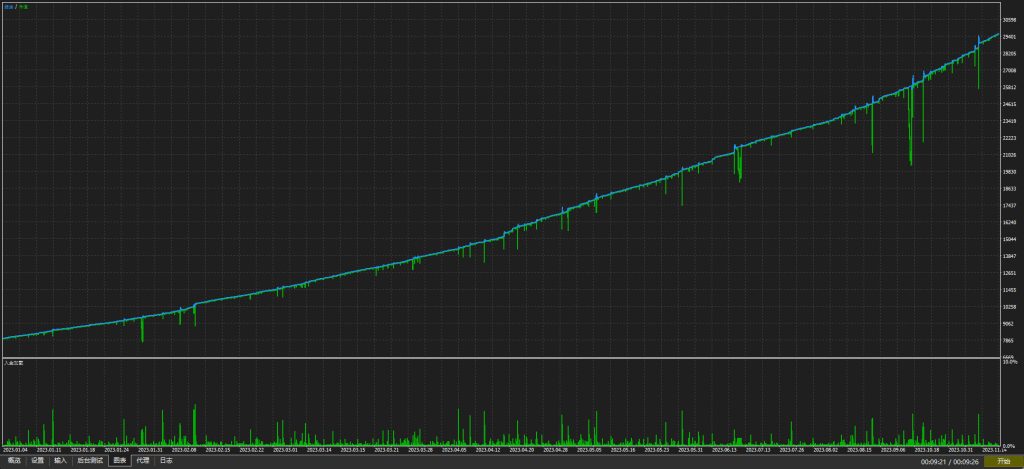Open the 日志 tab

(x=166, y=461)
